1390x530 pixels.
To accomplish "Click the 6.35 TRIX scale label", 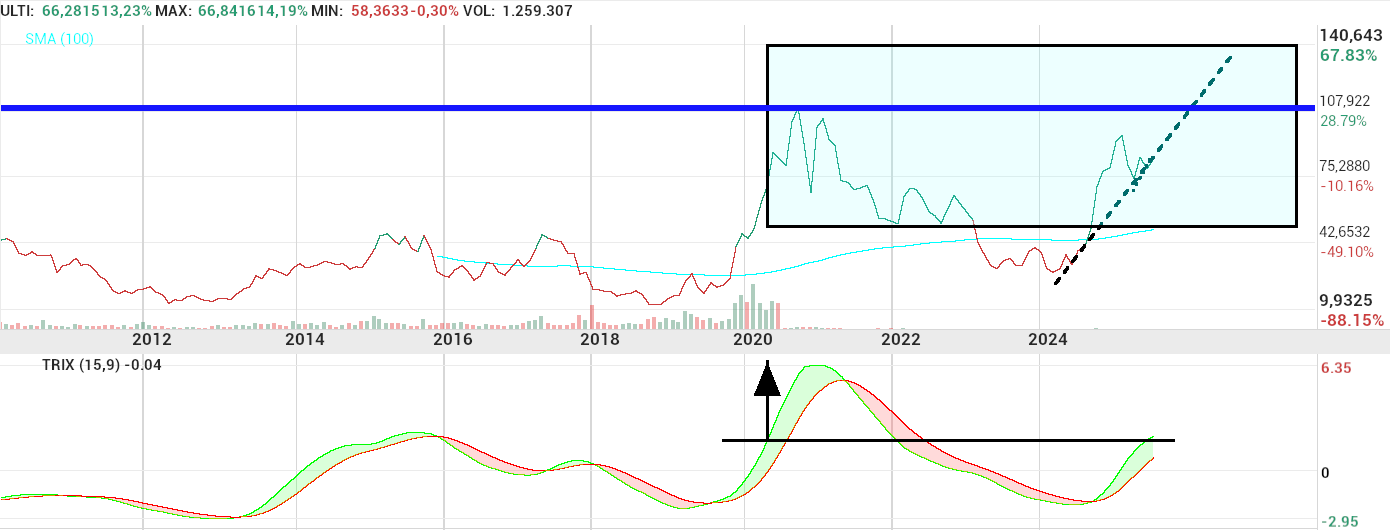I will pyautogui.click(x=1337, y=368).
